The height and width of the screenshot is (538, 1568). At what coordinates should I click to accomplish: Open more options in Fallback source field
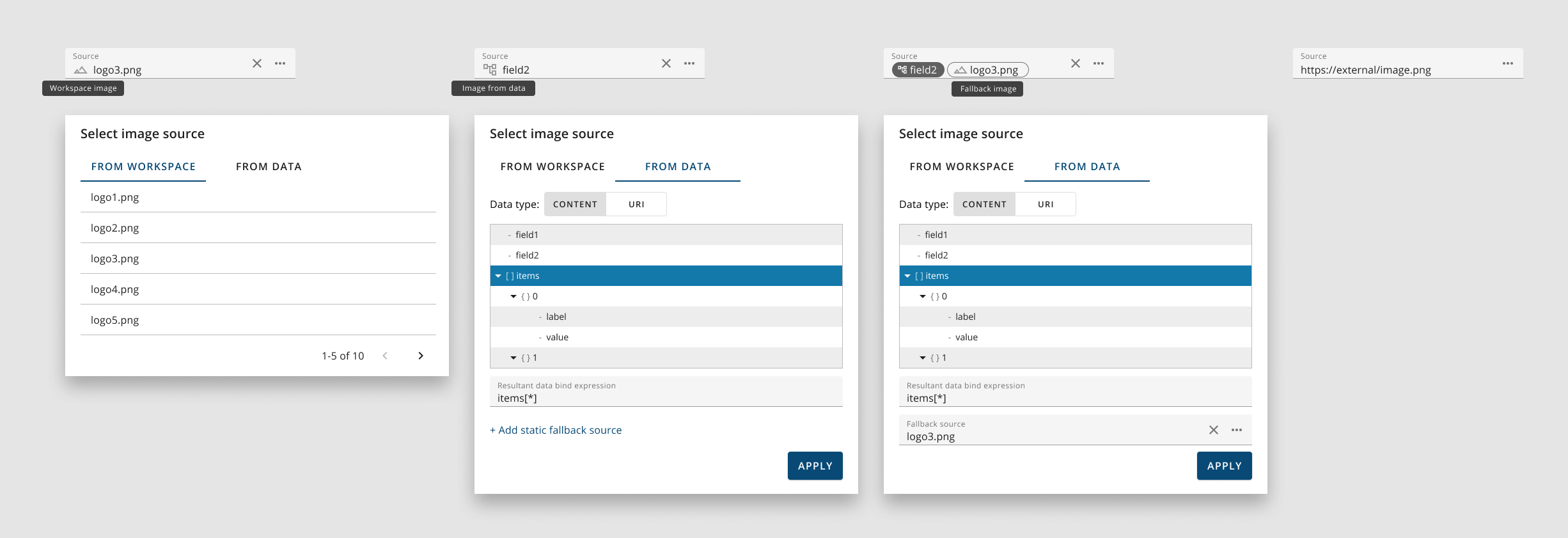tap(1237, 430)
